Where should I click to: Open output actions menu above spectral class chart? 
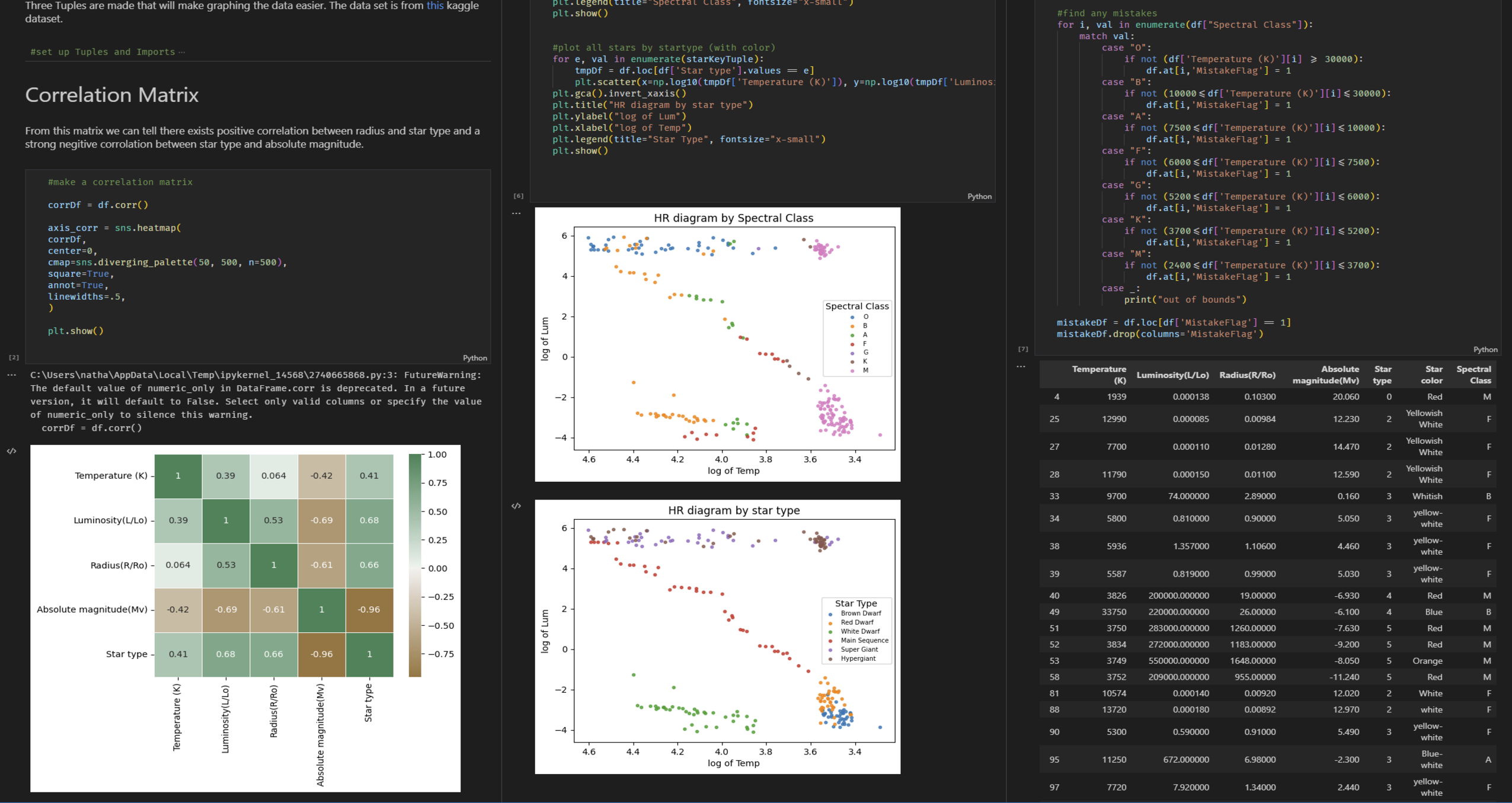point(516,213)
